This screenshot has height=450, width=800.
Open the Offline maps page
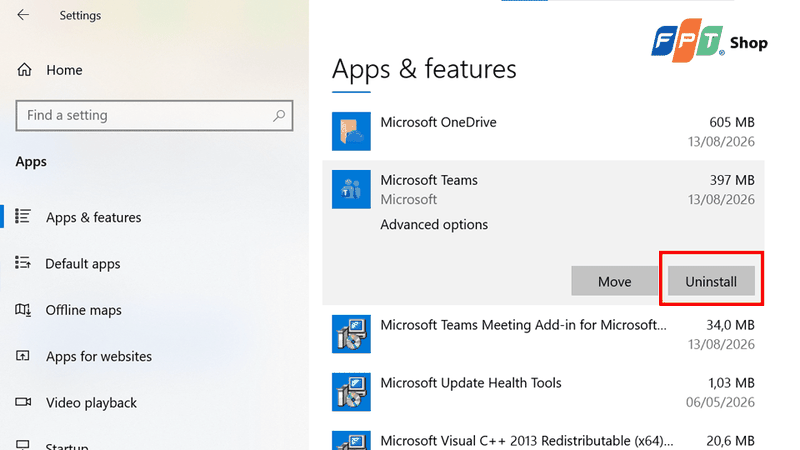(84, 310)
